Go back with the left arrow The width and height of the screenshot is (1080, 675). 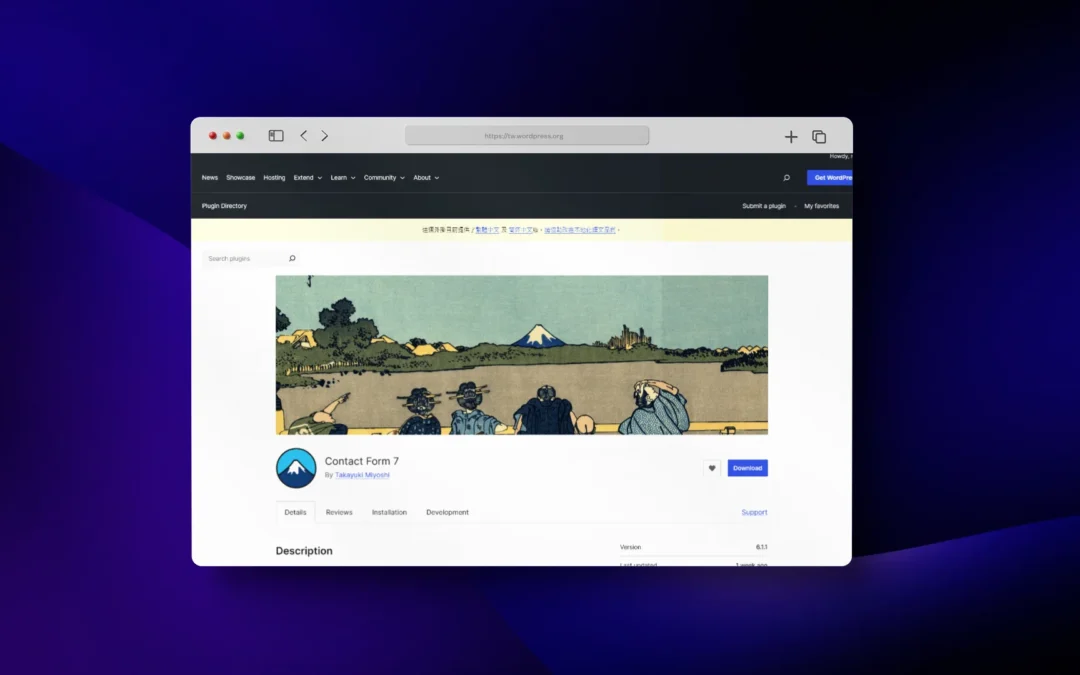(x=303, y=136)
